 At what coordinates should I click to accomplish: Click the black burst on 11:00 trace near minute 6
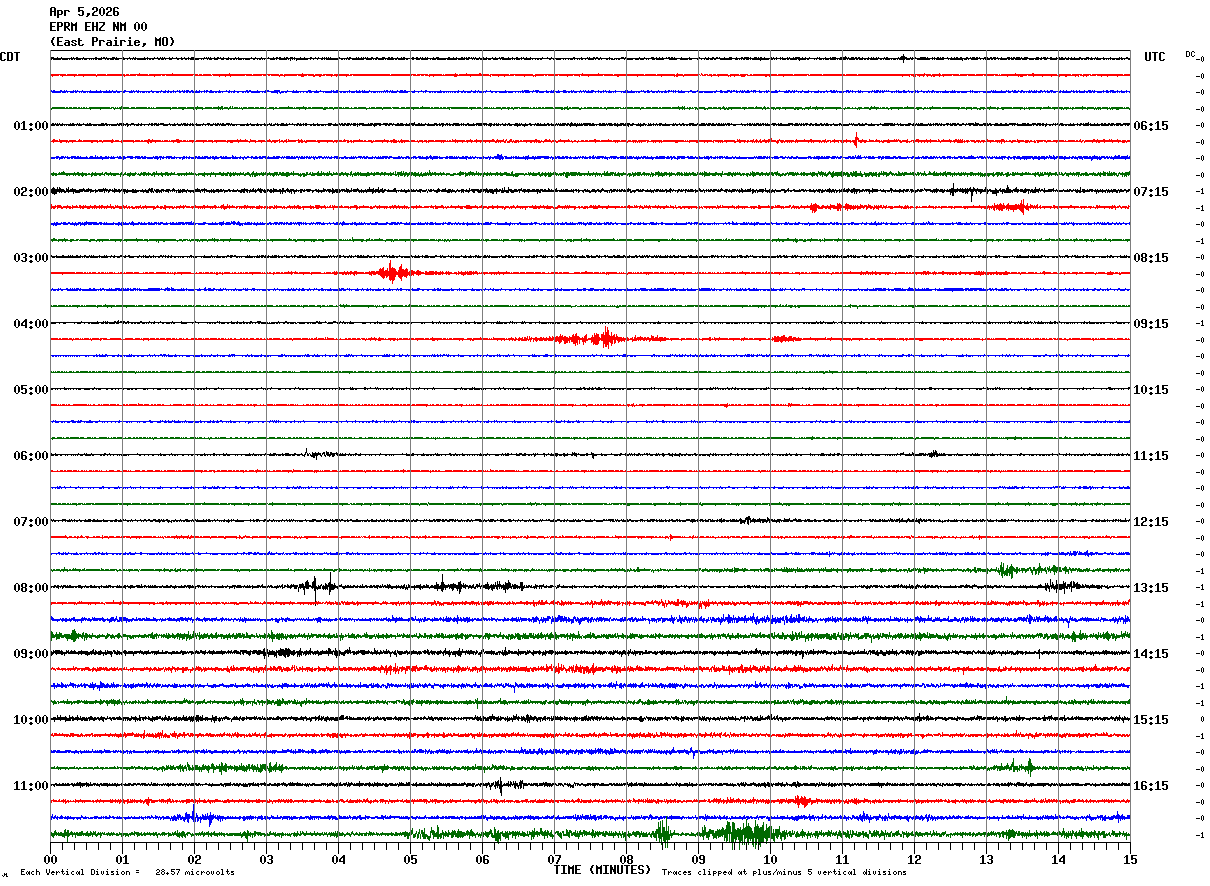(505, 786)
